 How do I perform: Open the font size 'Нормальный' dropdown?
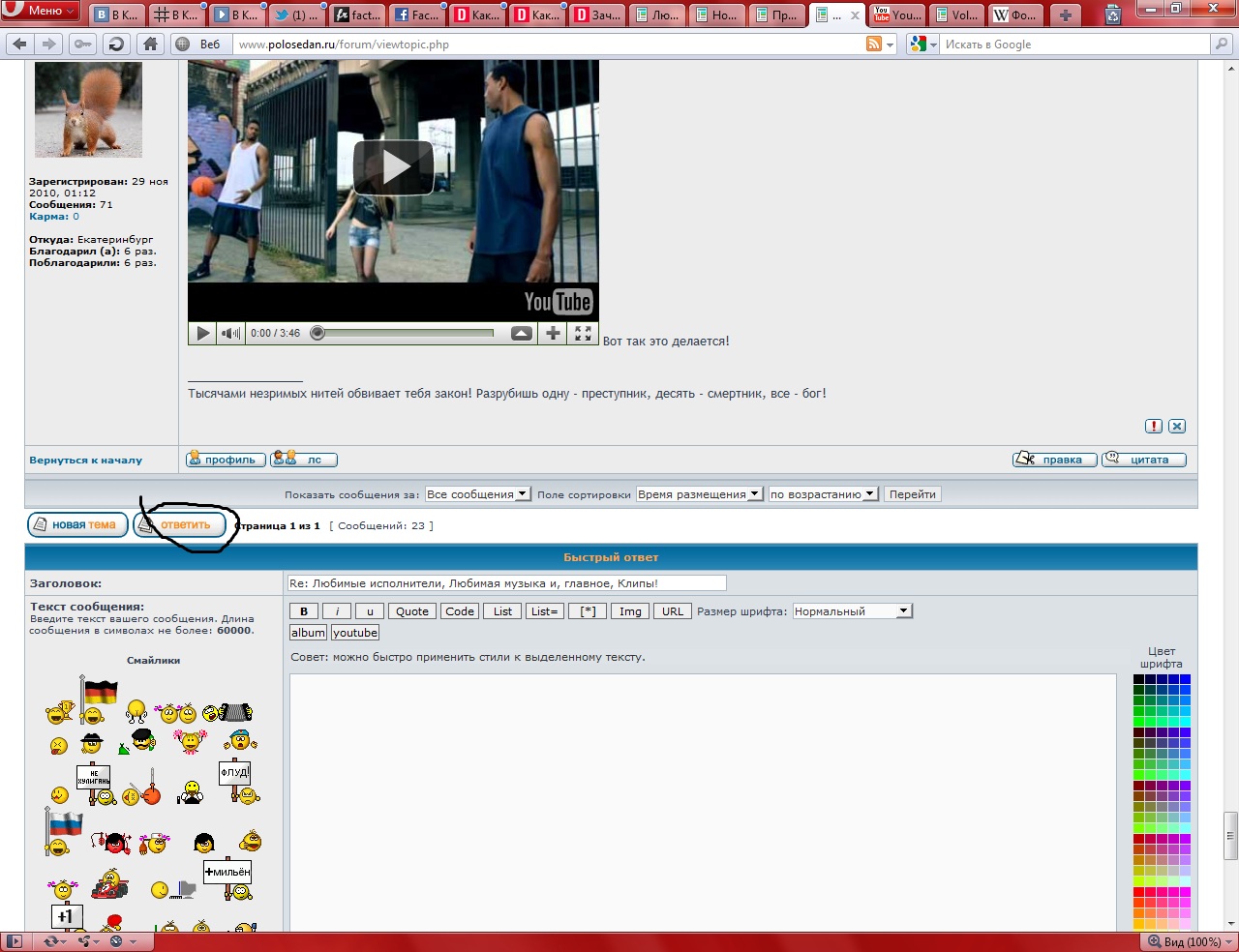pyautogui.click(x=852, y=611)
